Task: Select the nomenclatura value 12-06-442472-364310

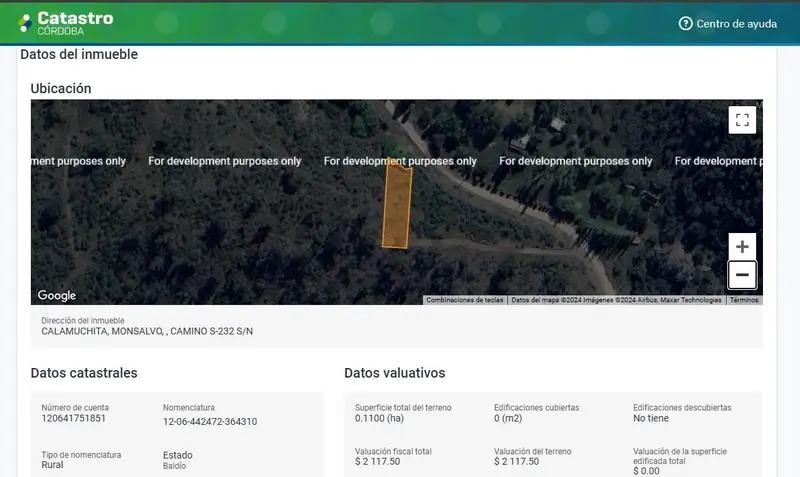Action: pos(210,422)
